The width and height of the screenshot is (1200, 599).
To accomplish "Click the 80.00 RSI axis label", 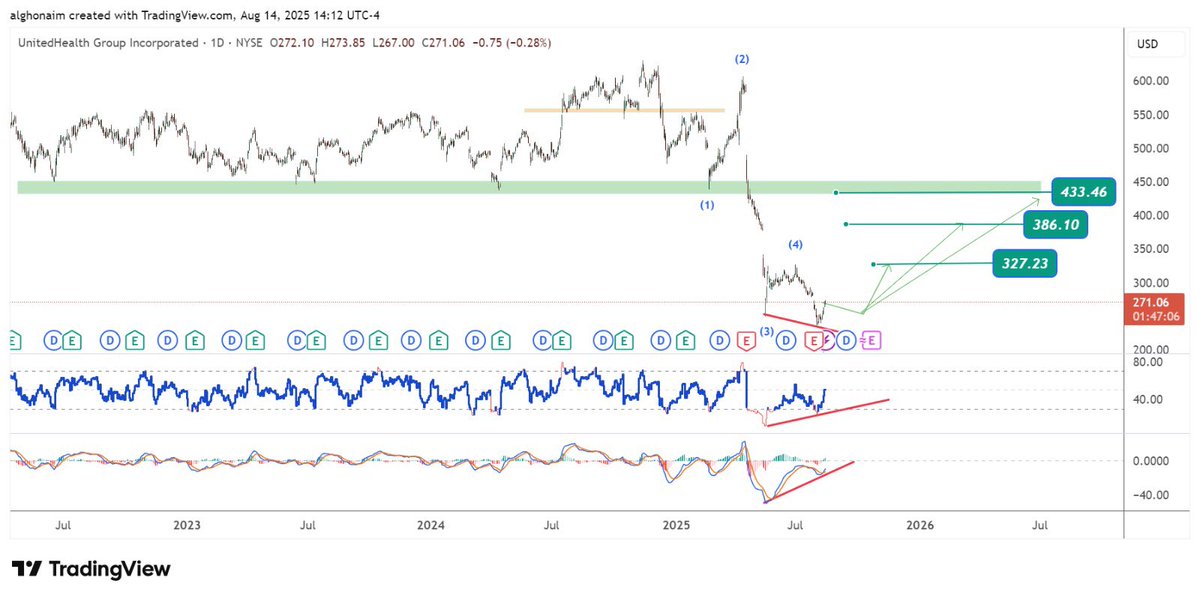I will 1150,362.
